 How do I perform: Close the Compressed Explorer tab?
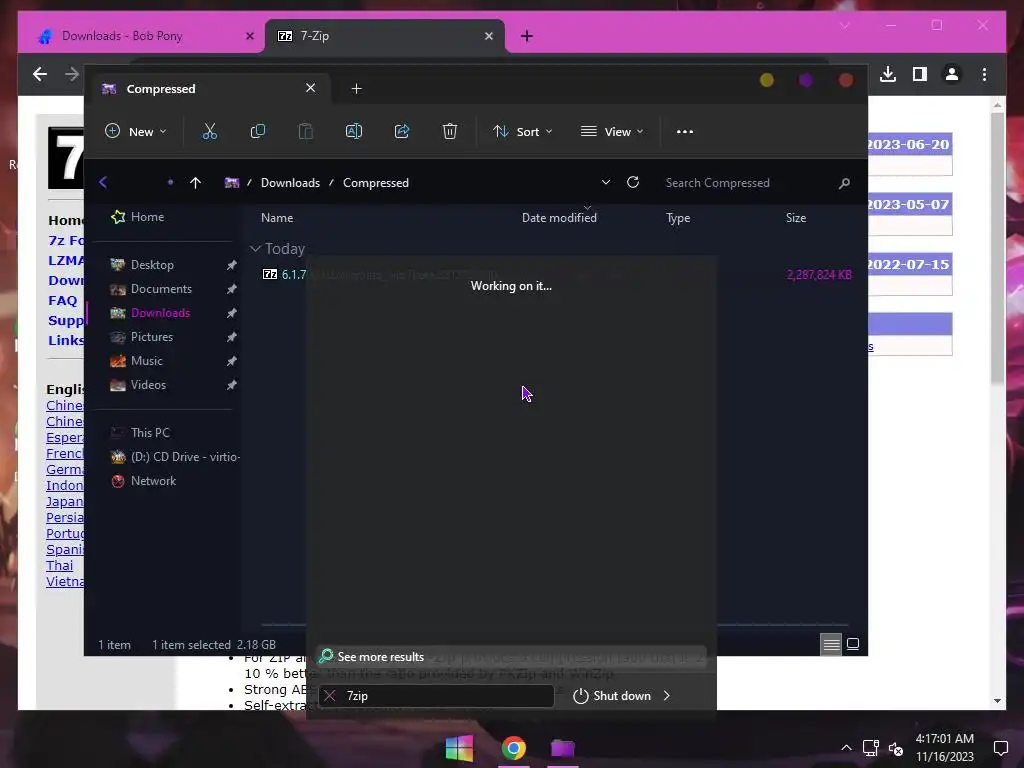point(311,88)
